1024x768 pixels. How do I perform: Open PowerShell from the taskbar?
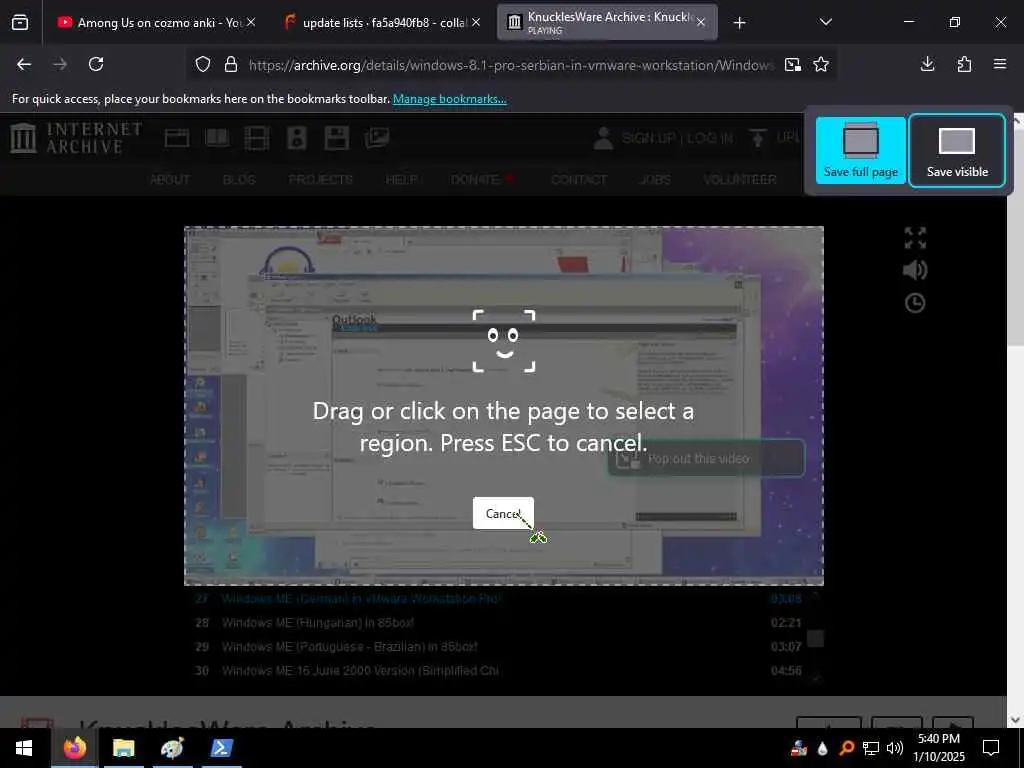[221, 748]
